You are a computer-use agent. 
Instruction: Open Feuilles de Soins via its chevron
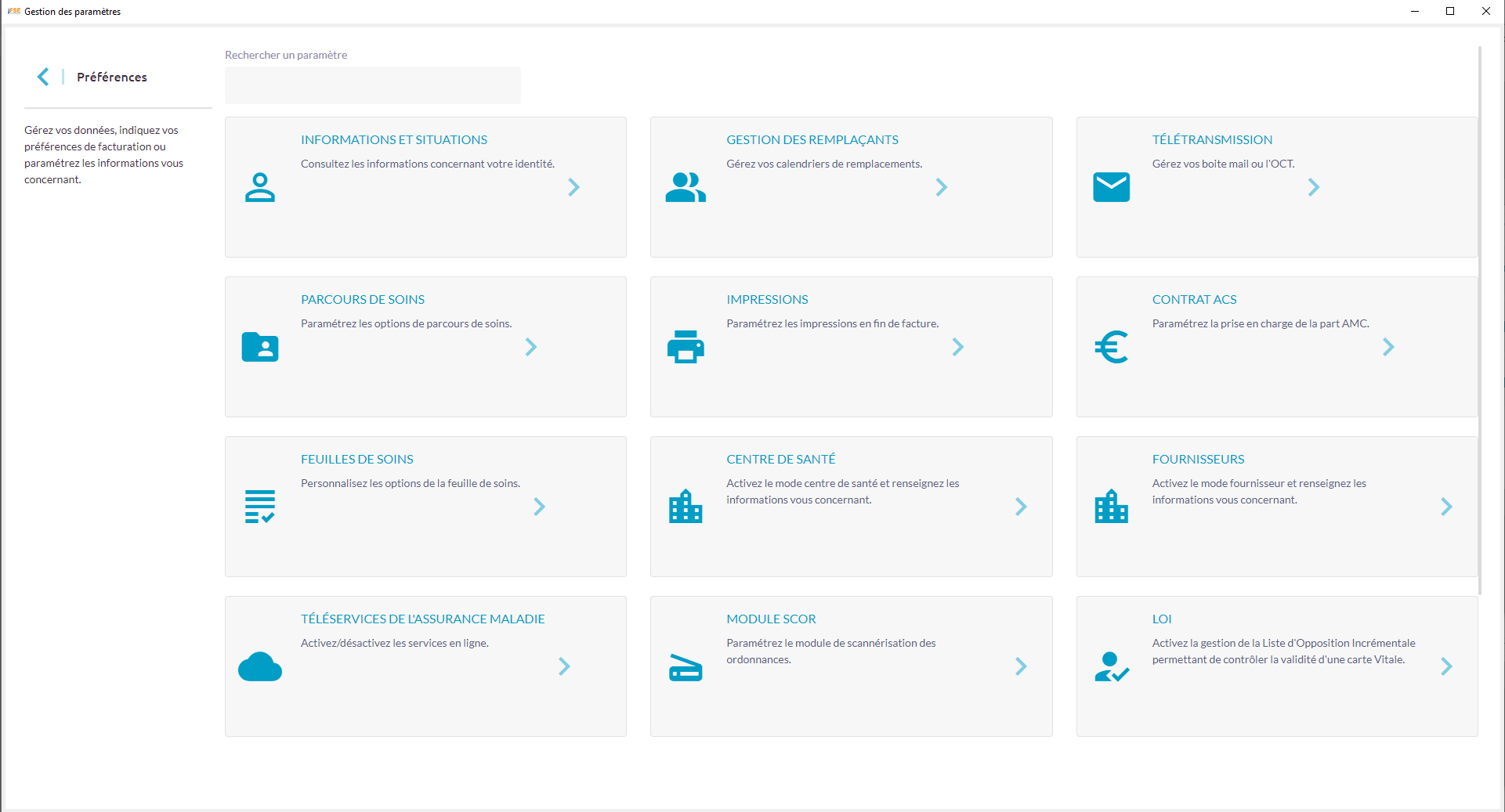(540, 507)
